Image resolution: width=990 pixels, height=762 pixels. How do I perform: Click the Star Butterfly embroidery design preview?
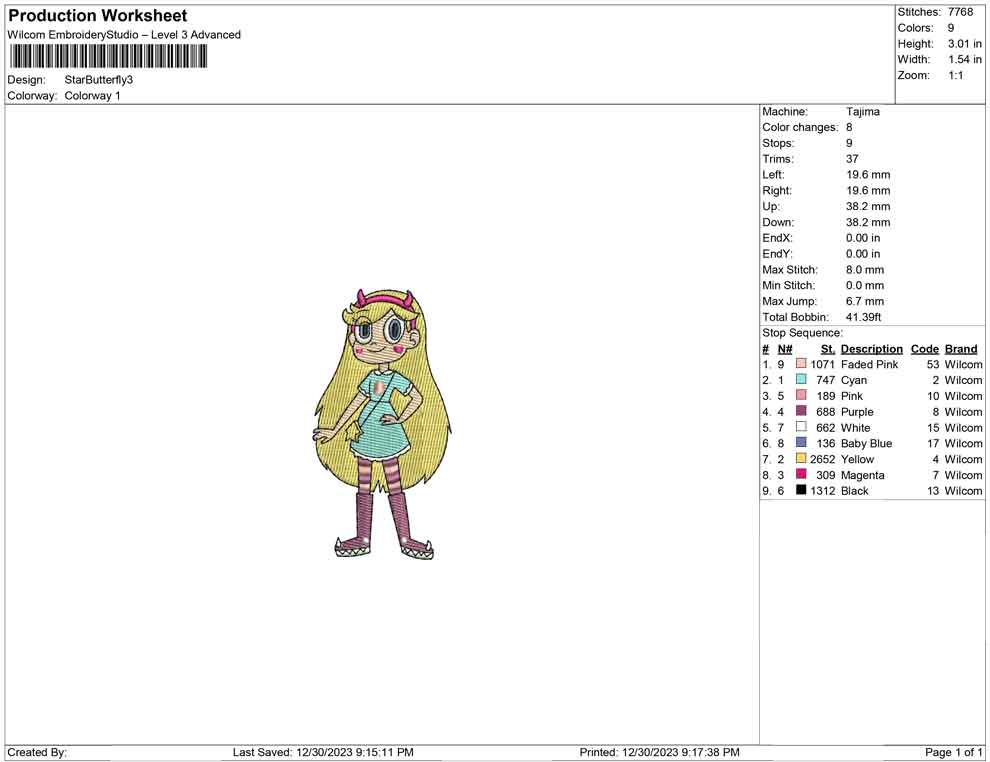[383, 424]
